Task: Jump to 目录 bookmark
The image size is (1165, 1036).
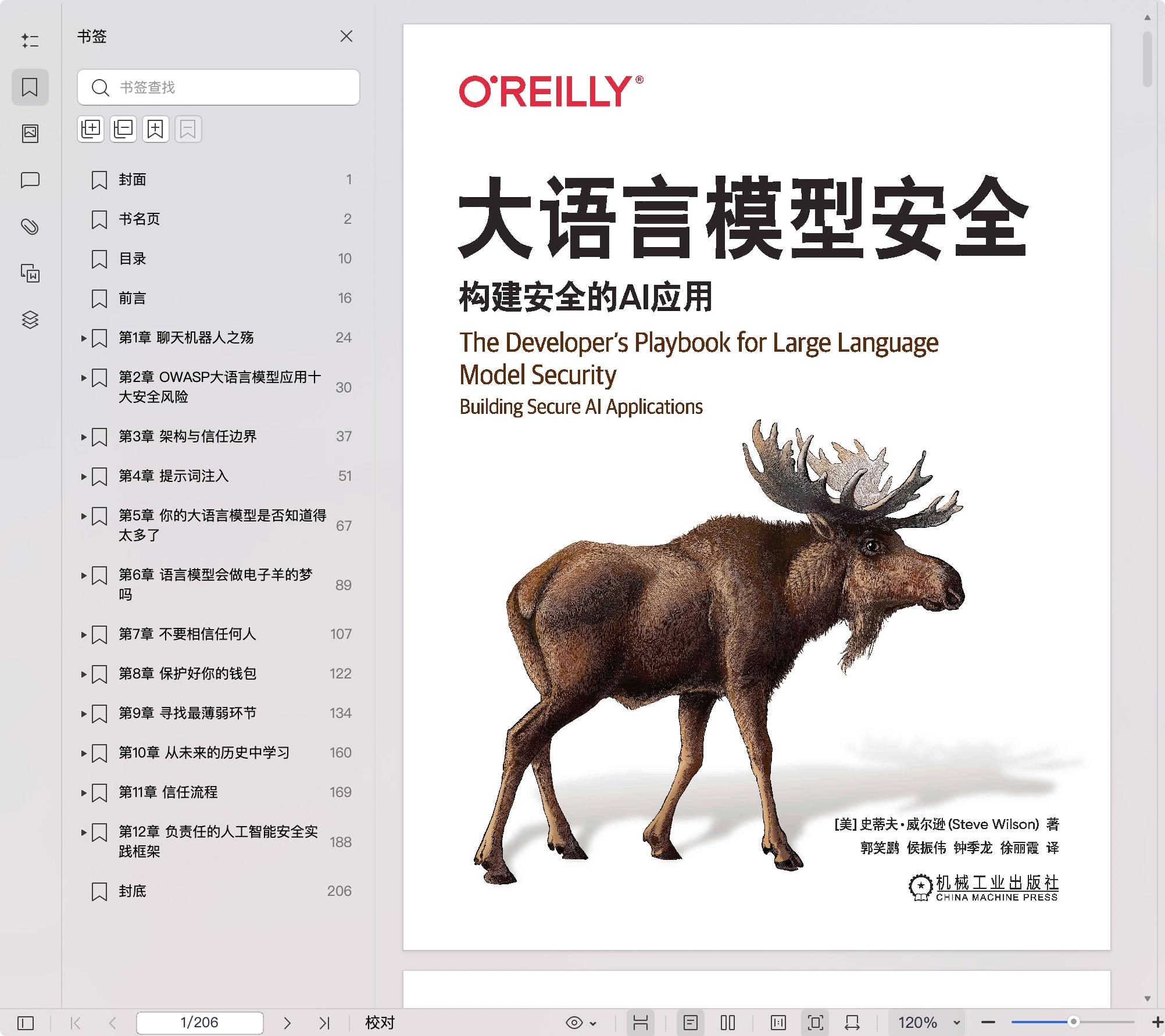Action: tap(133, 259)
